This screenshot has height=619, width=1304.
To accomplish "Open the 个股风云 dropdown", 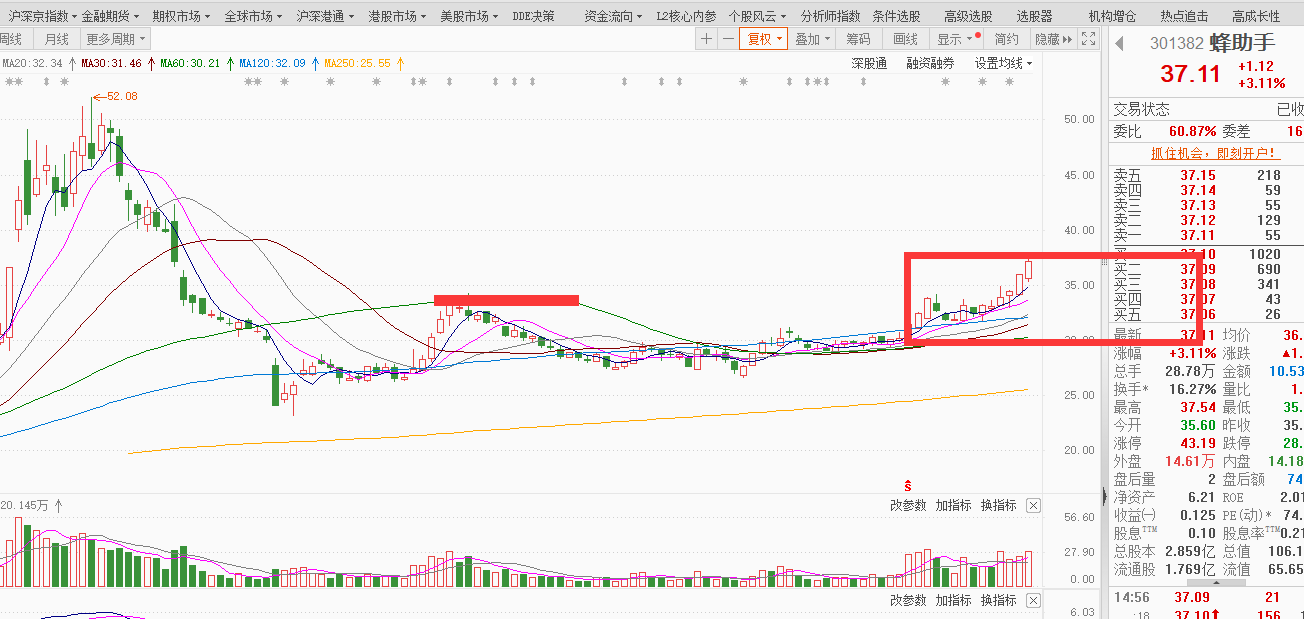I will (x=757, y=16).
